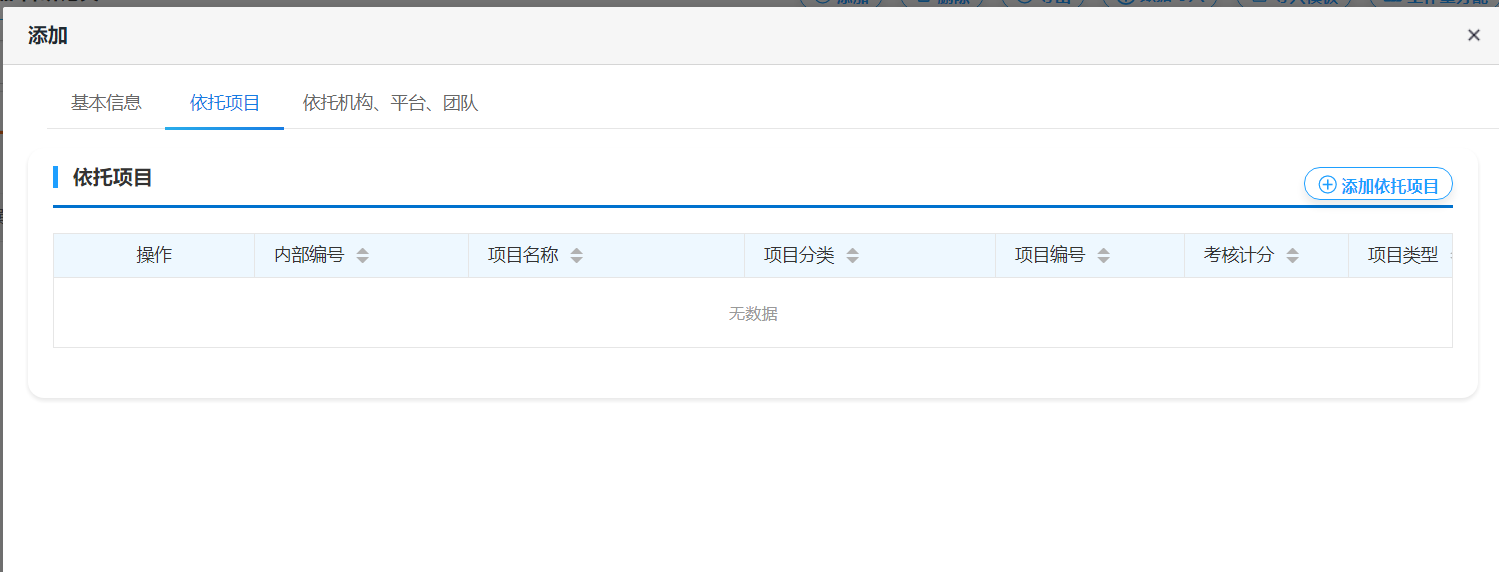Viewport: 1499px width, 572px height.
Task: Click the plus icon in 添加依托项目
Action: pyautogui.click(x=1327, y=185)
